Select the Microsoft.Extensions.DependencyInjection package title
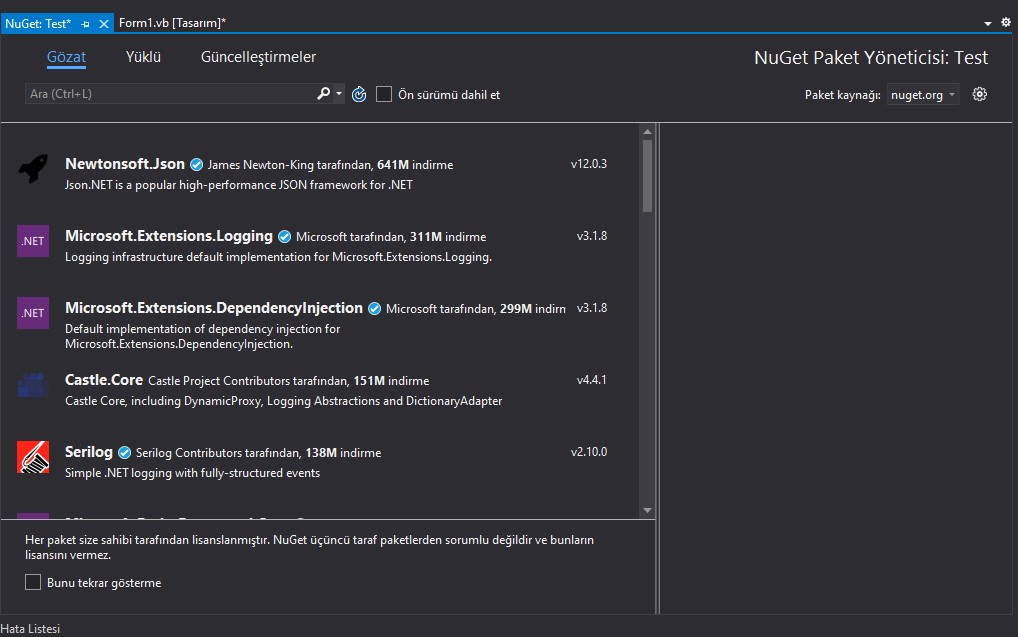 coord(214,308)
